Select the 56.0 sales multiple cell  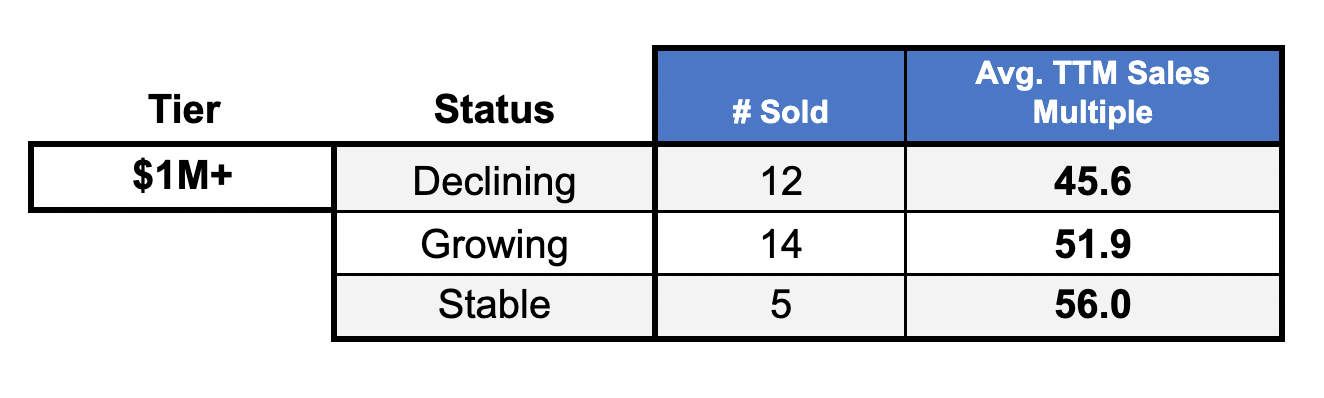point(1093,304)
